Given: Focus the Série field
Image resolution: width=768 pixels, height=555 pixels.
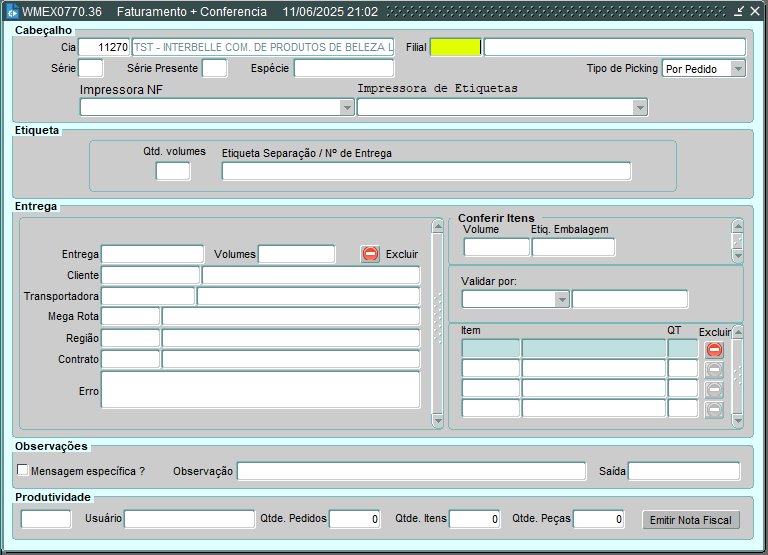Looking at the screenshot, I should [91, 68].
